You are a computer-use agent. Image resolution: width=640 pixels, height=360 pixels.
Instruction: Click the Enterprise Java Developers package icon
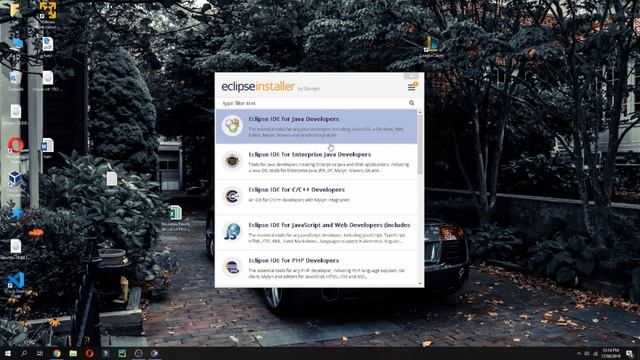(232, 160)
